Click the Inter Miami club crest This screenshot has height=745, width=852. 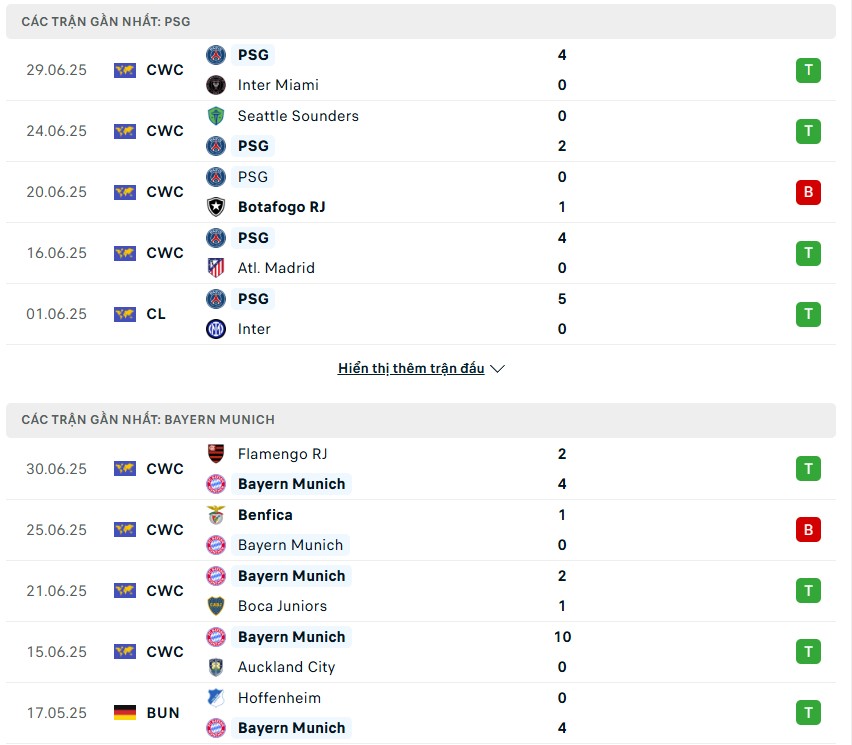[216, 85]
